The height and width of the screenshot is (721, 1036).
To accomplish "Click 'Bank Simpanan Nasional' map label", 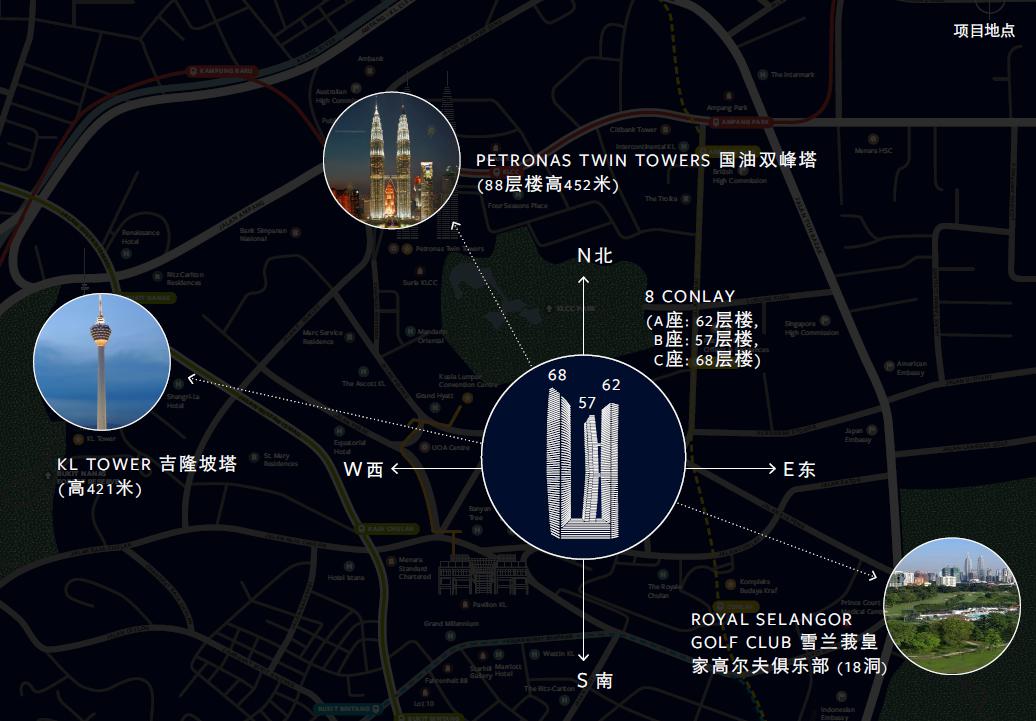I will tap(263, 235).
